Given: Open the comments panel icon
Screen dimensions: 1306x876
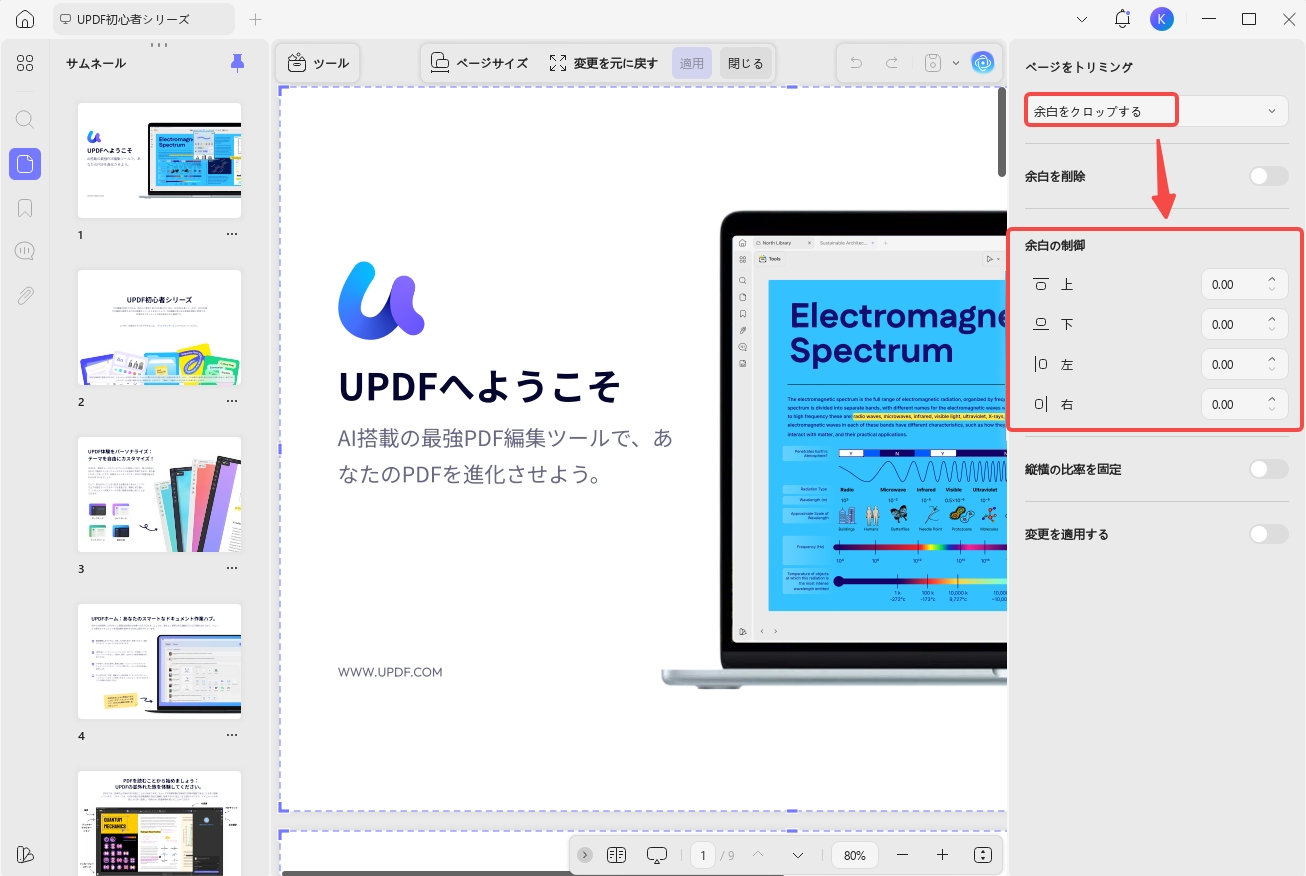Looking at the screenshot, I should 25,251.
